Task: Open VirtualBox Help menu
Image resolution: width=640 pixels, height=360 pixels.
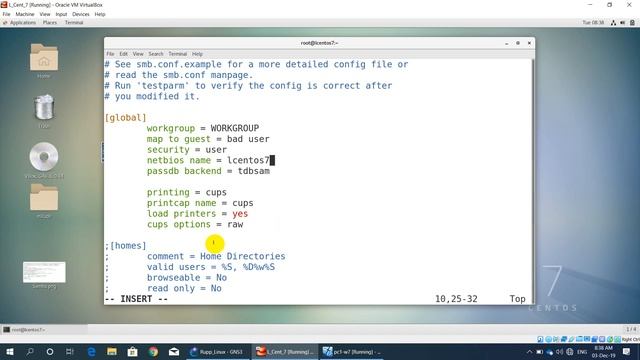Action: pos(100,14)
